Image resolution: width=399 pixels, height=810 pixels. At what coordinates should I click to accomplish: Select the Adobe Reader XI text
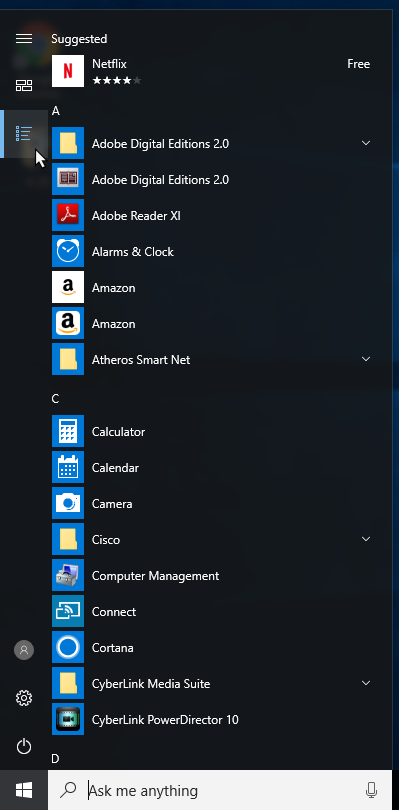(x=136, y=216)
